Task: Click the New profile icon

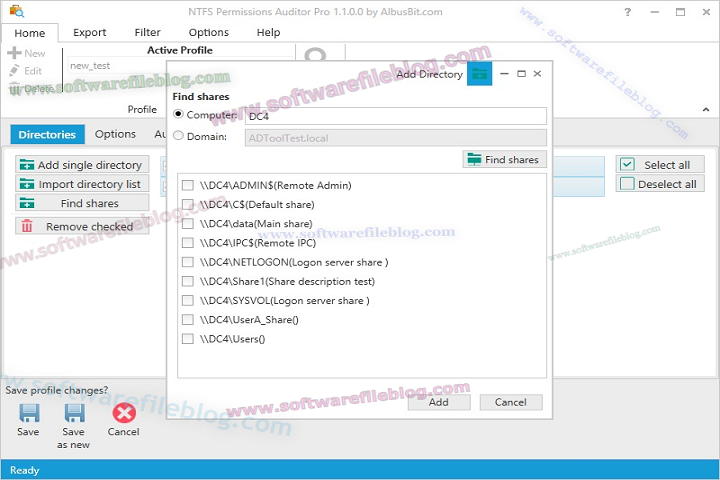Action: pyautogui.click(x=14, y=53)
